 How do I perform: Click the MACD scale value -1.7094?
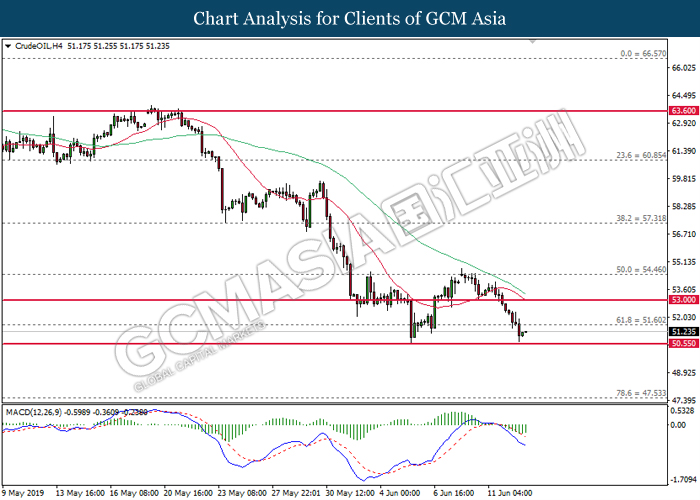click(x=683, y=480)
